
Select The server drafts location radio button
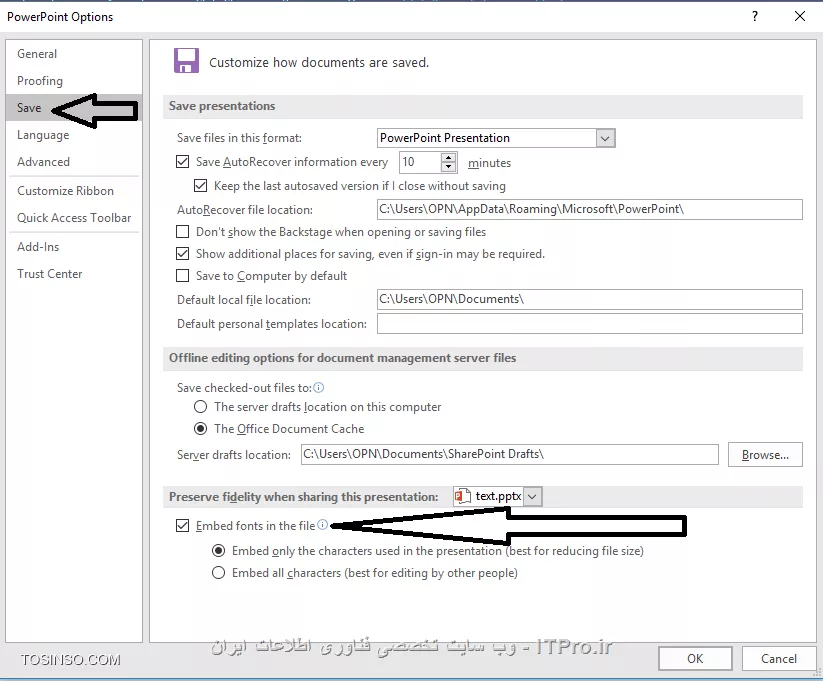point(200,406)
